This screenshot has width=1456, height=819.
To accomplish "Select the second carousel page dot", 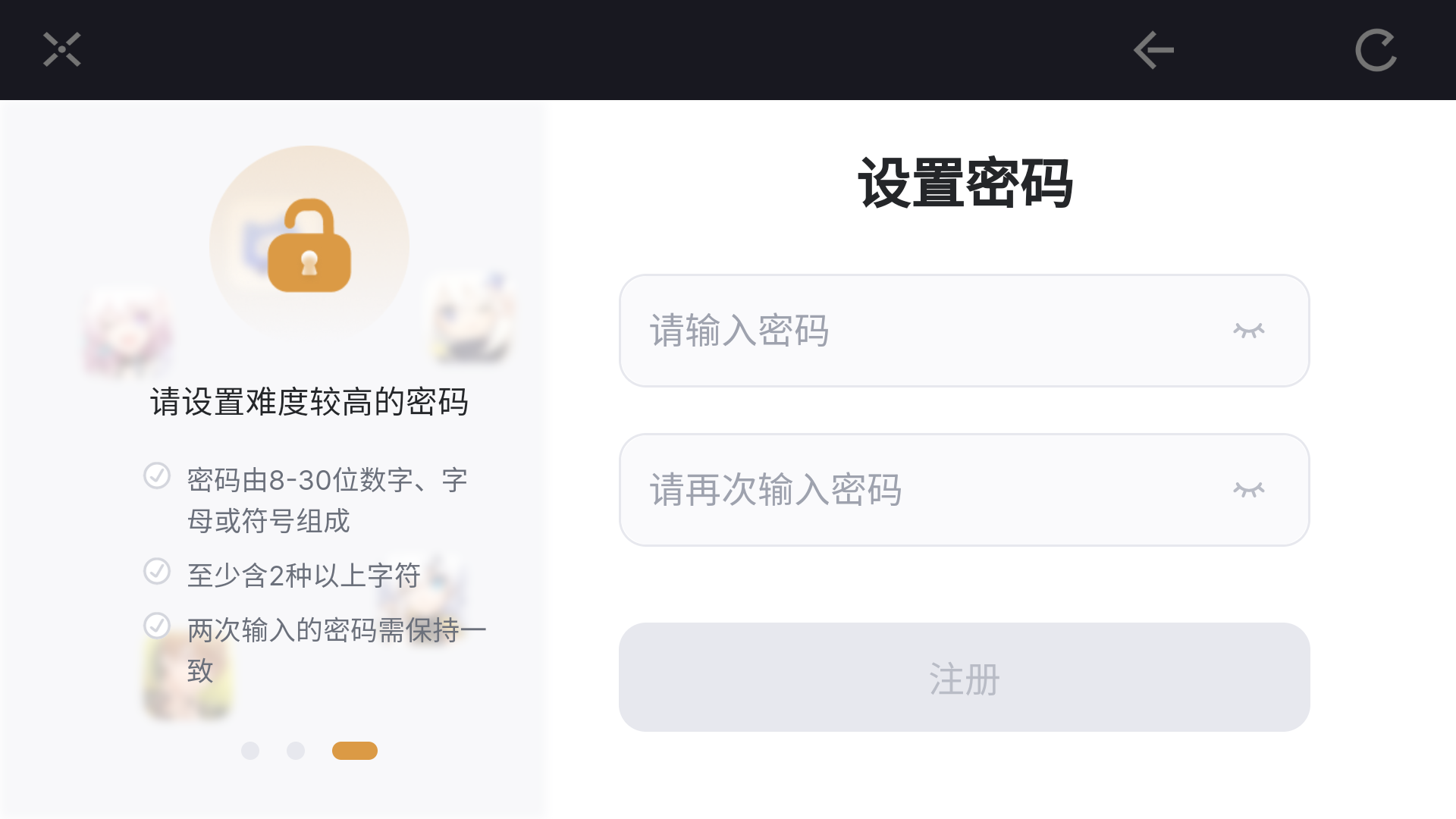I will 296,751.
